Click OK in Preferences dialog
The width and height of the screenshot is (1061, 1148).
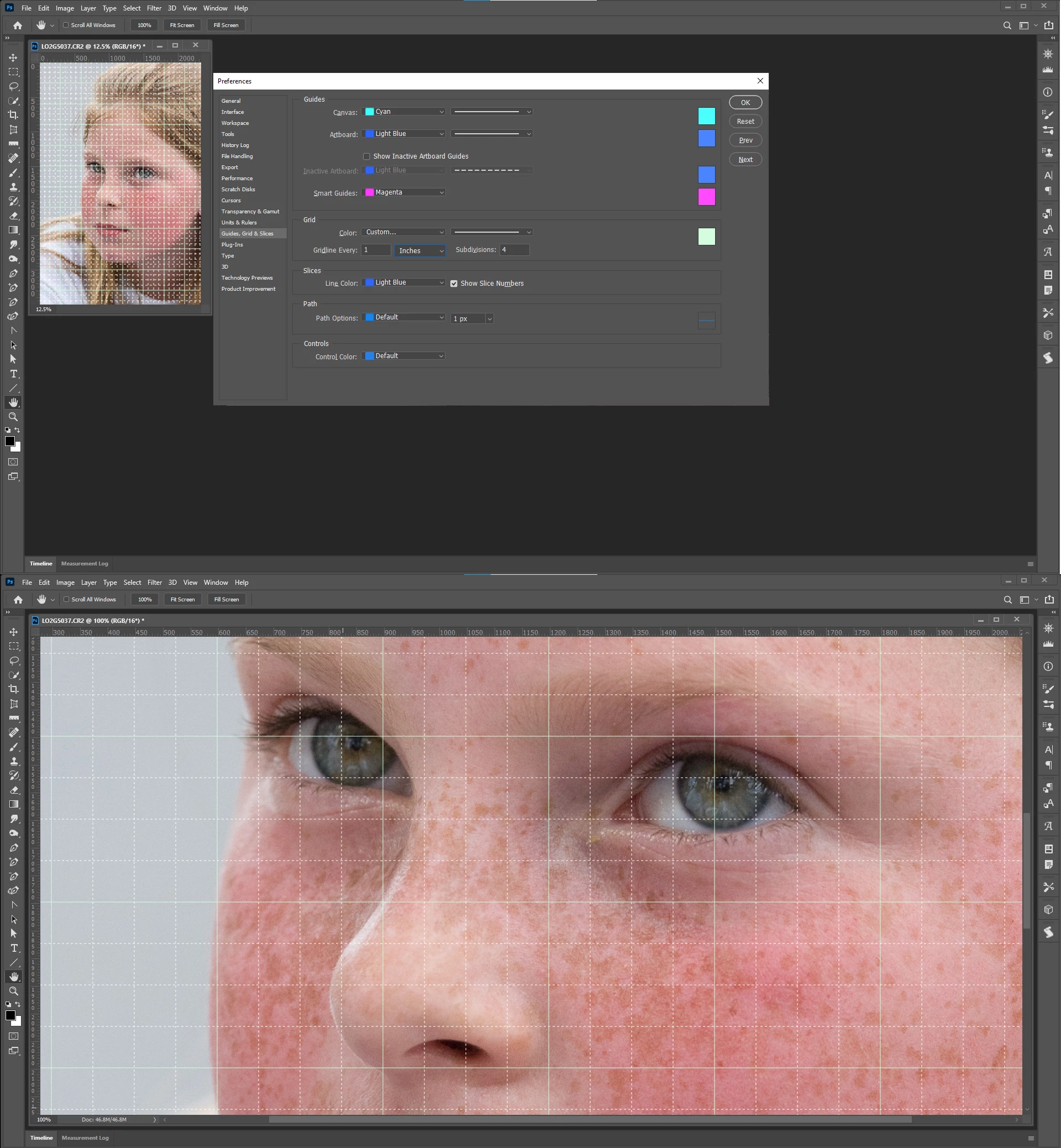click(x=745, y=102)
